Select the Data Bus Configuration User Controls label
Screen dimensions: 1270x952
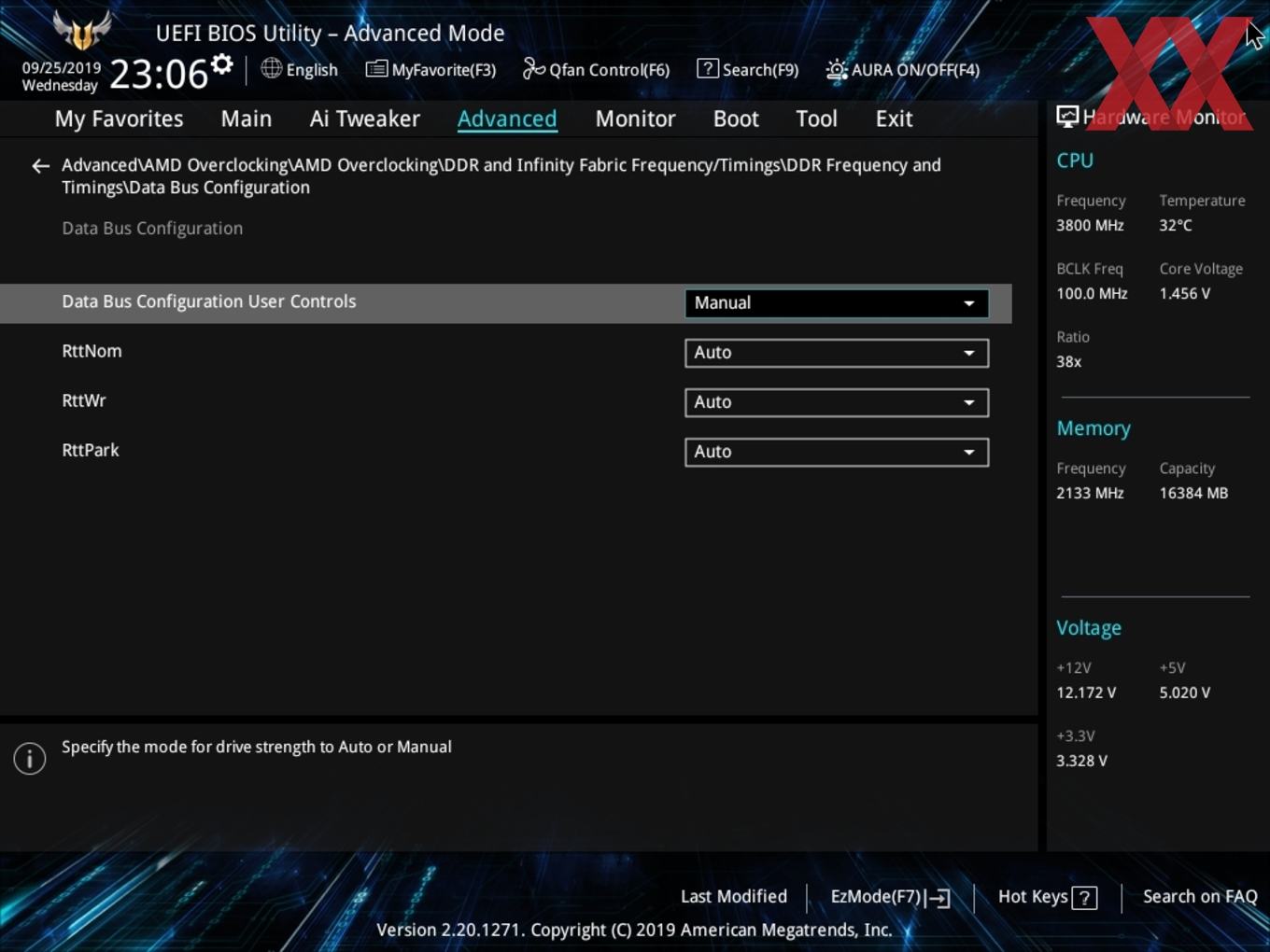(x=209, y=301)
